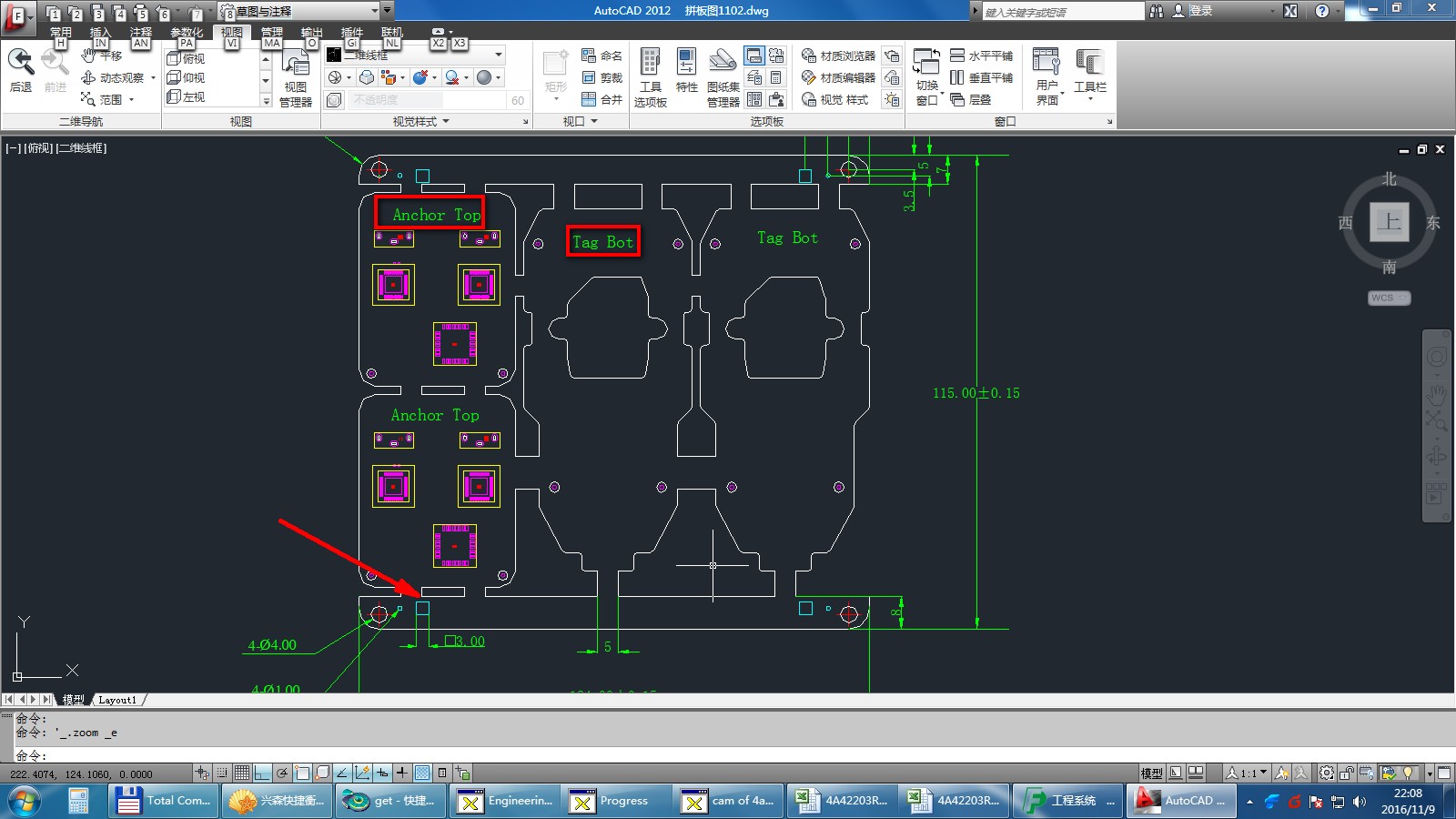Open the 材质浏览器 materials browser
The height and width of the screenshot is (819, 1456).
pyautogui.click(x=838, y=56)
